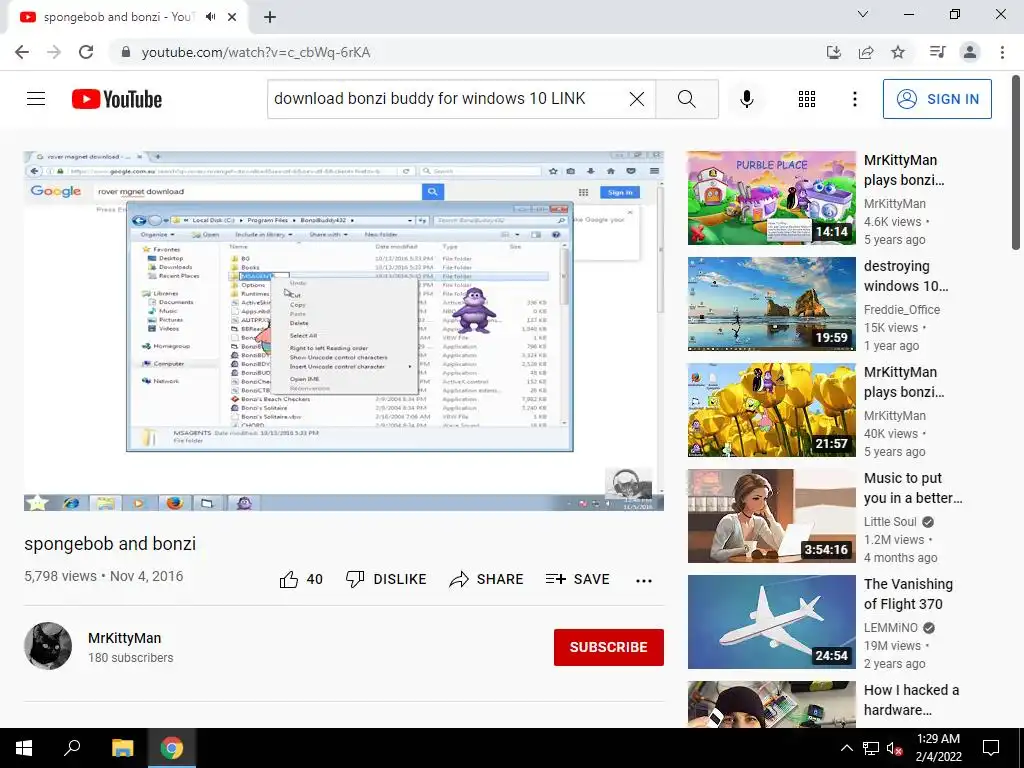
Task: Mute the tab via speaker icon
Action: tap(210, 17)
